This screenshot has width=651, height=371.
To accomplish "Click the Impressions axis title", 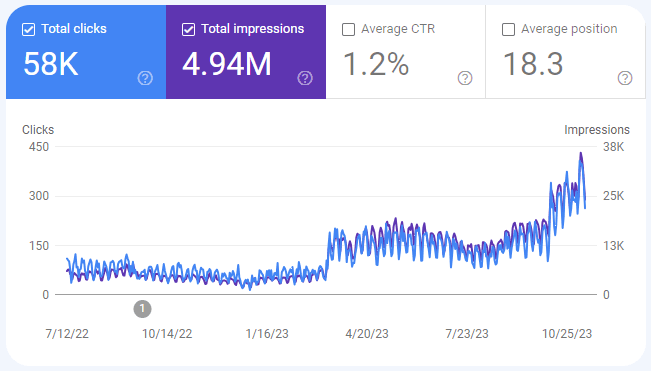I will click(x=597, y=130).
